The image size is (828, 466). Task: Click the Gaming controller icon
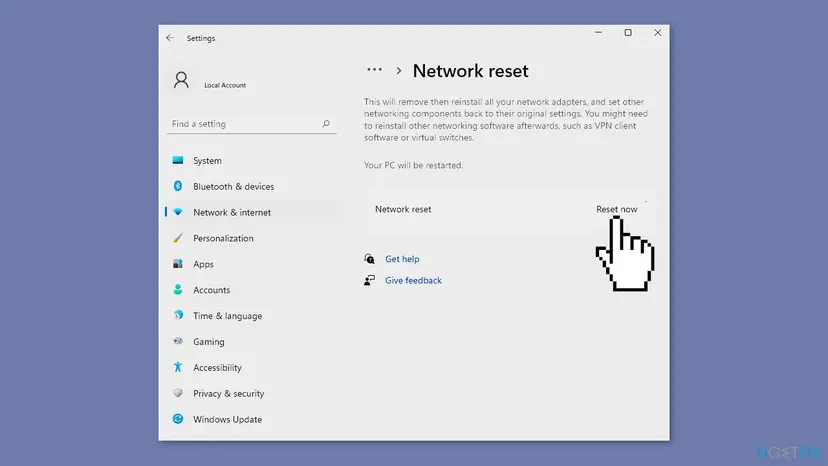[178, 341]
